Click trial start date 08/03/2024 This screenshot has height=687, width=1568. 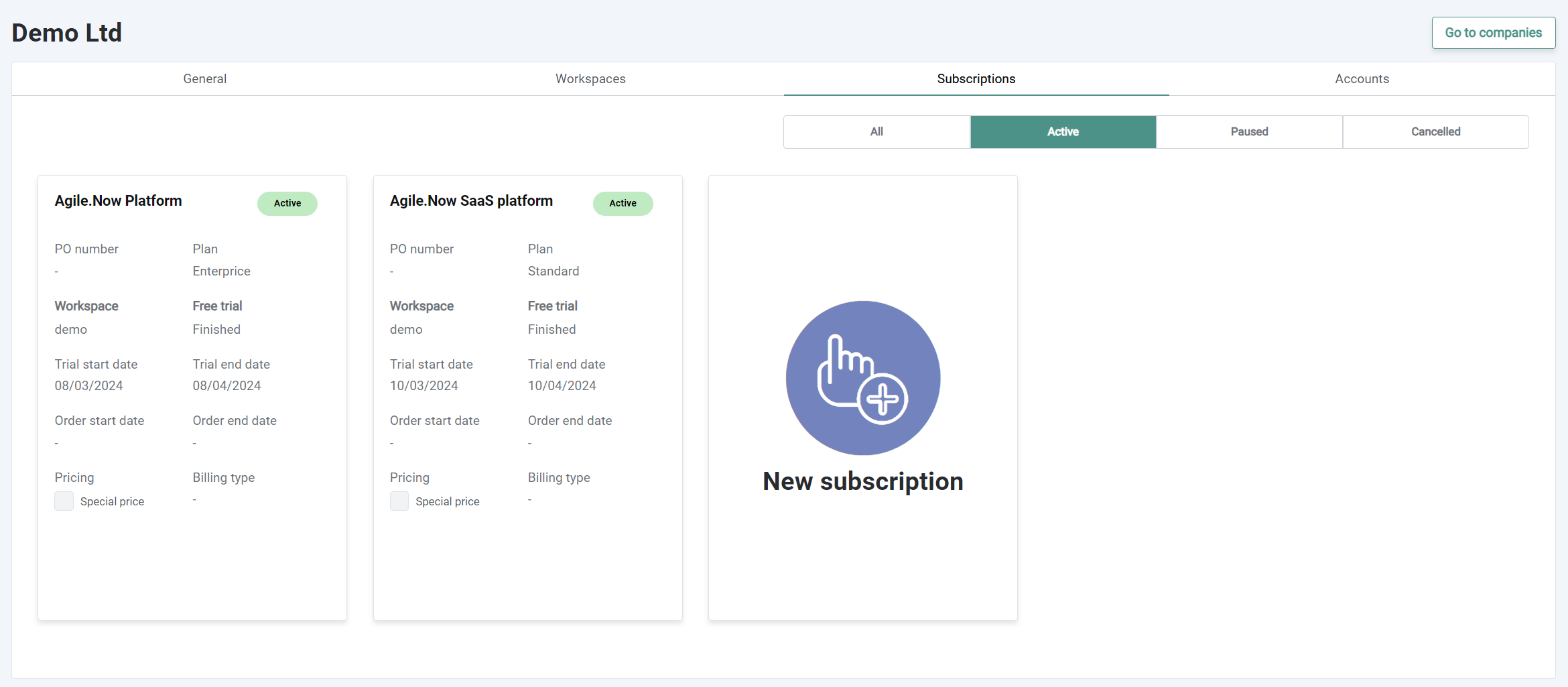coord(89,386)
